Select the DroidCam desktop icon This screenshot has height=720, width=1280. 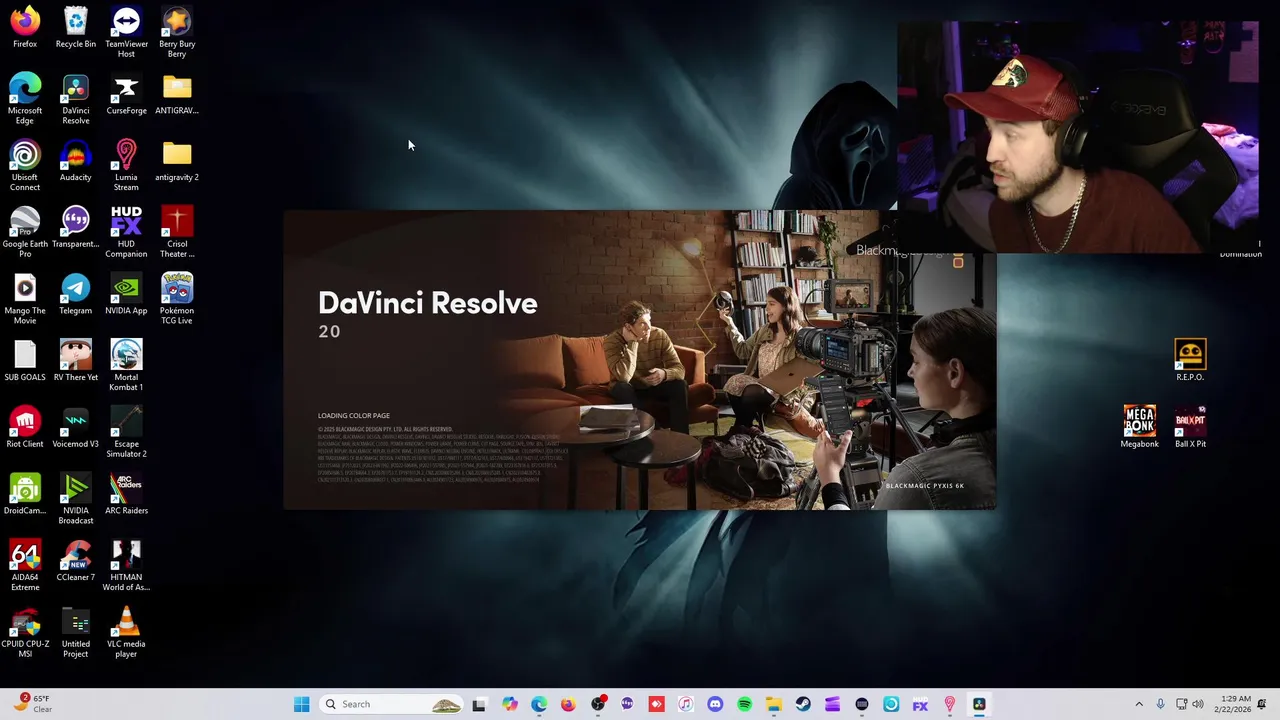click(25, 495)
